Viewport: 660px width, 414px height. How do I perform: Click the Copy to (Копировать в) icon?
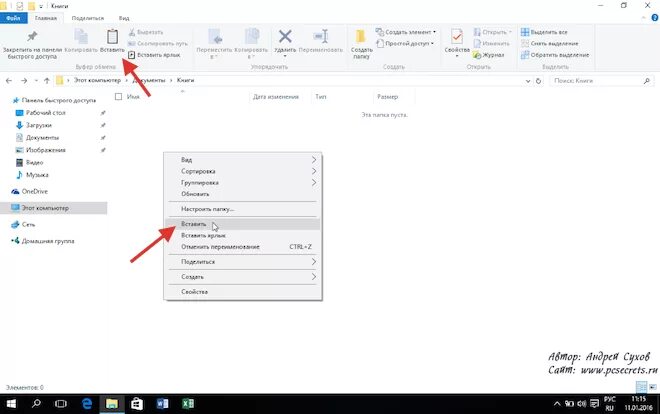252,37
